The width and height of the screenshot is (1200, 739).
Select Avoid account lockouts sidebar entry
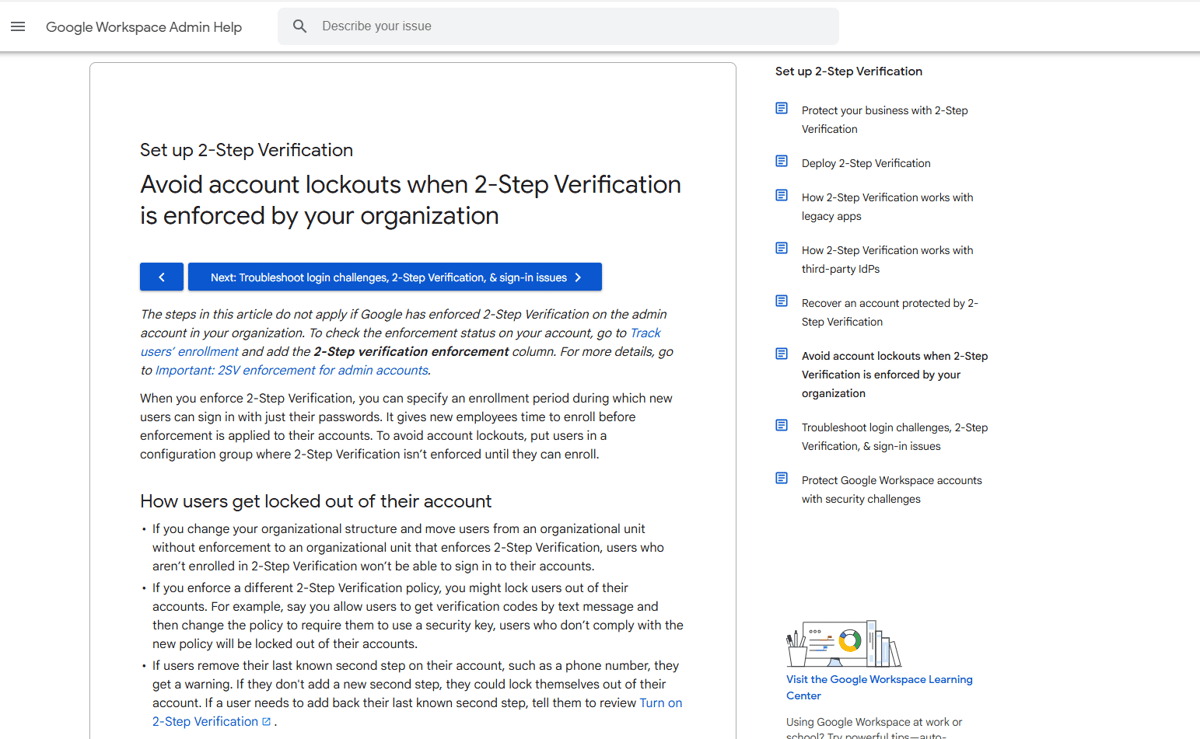tap(894, 375)
